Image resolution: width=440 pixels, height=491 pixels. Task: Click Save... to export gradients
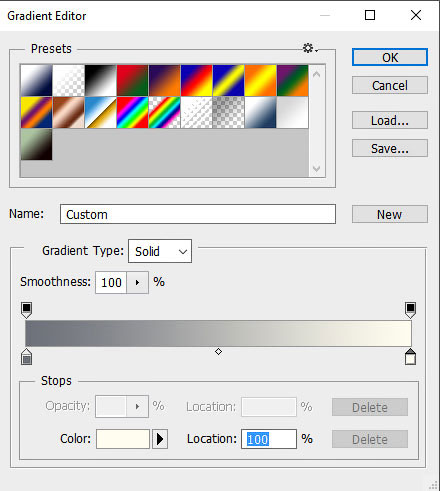(x=390, y=148)
